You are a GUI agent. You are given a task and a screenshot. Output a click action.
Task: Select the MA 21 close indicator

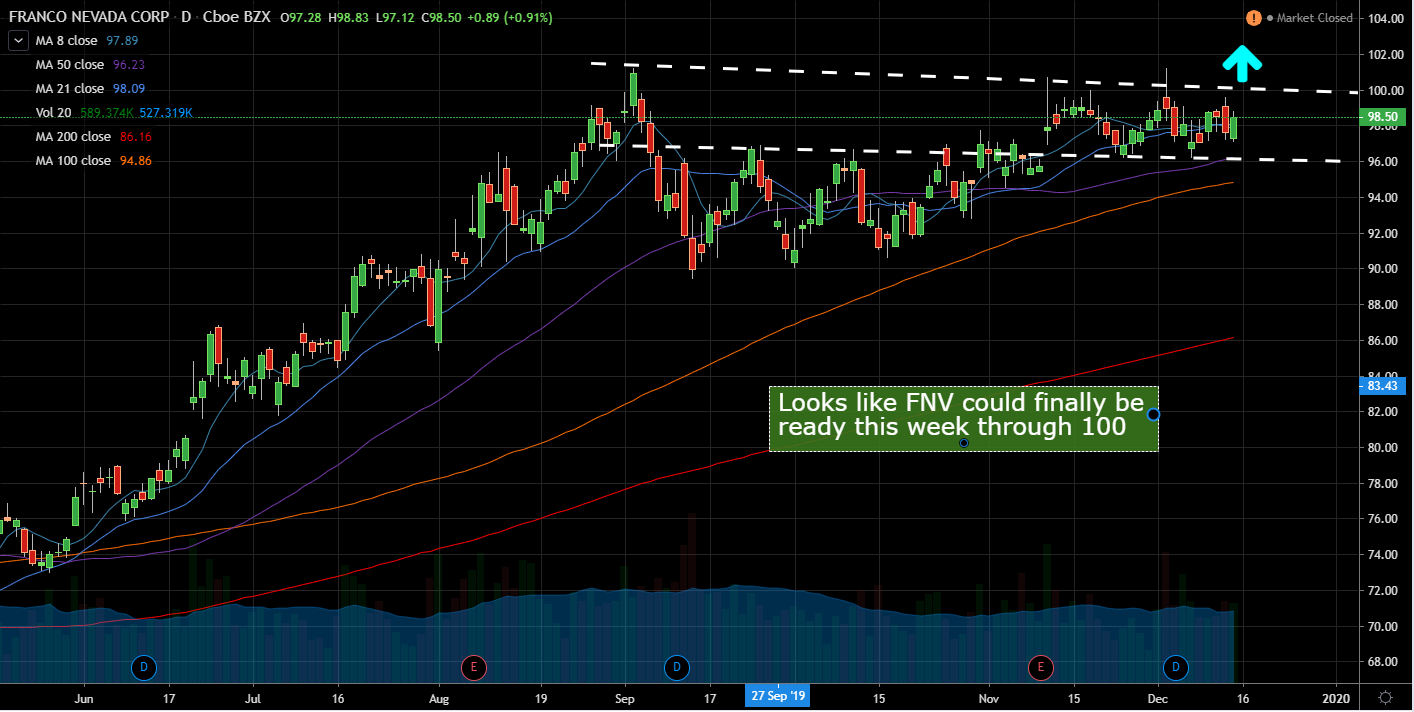pos(69,89)
